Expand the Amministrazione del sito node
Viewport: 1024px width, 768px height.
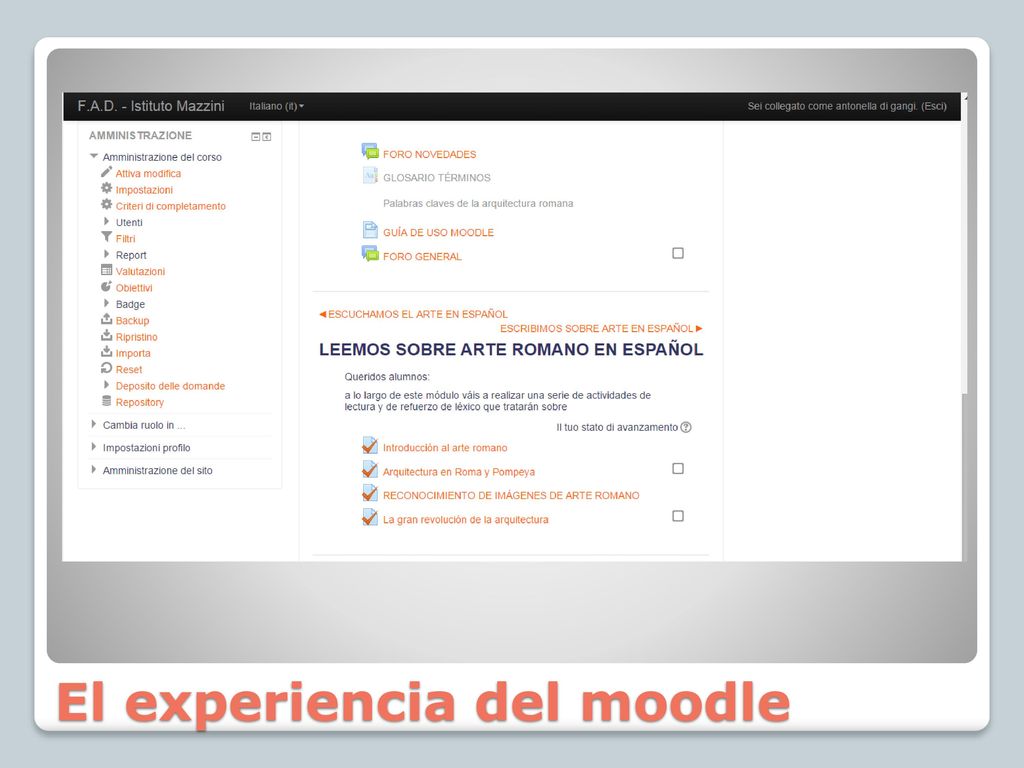point(94,470)
